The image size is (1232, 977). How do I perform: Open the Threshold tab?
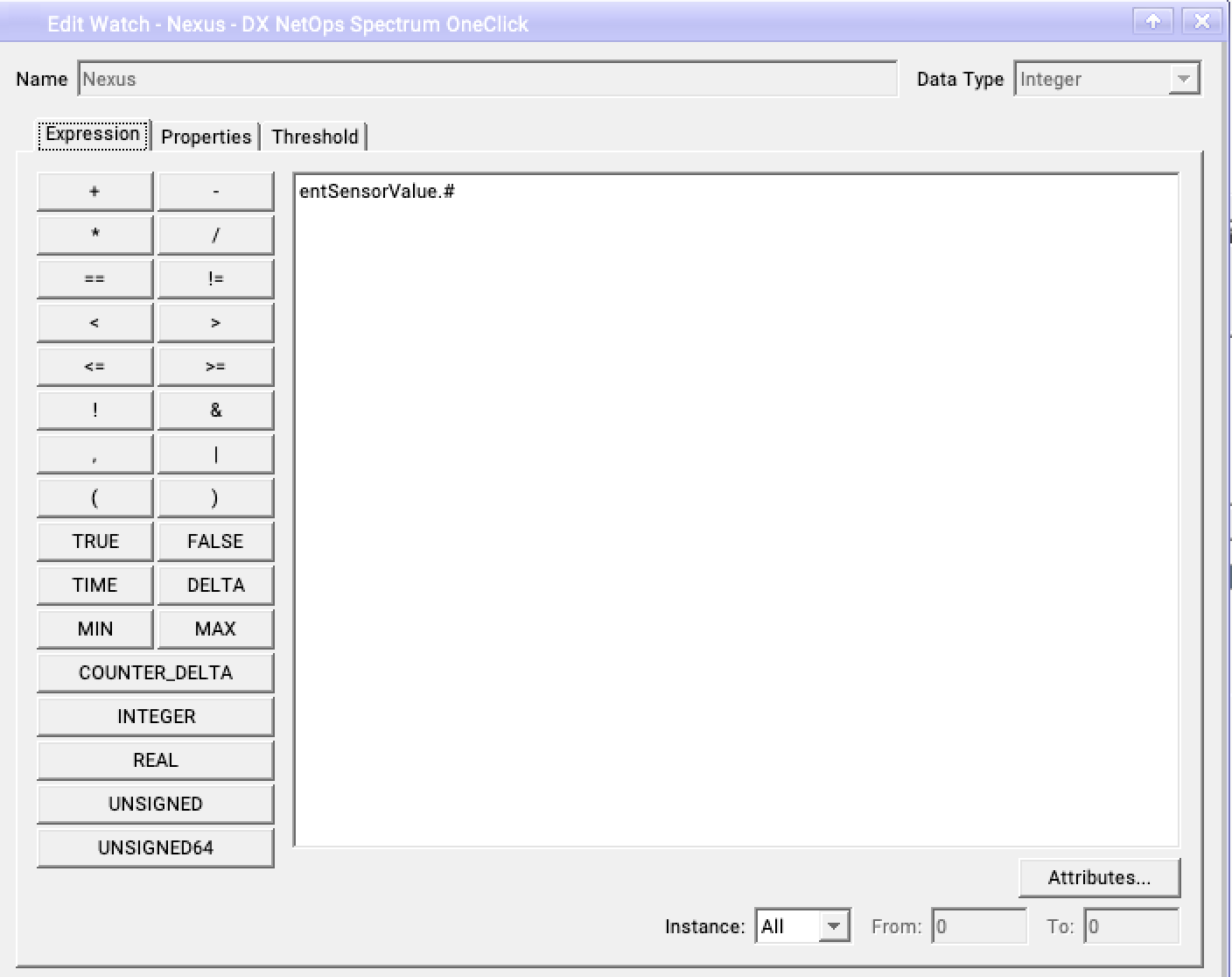tap(315, 137)
